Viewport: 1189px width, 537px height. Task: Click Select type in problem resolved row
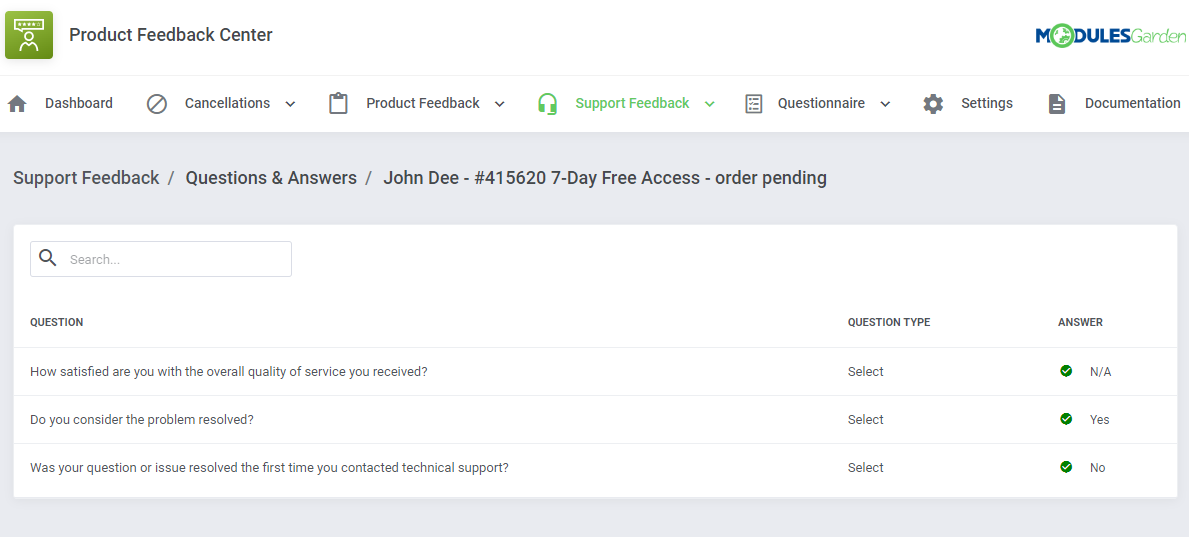[x=865, y=419]
